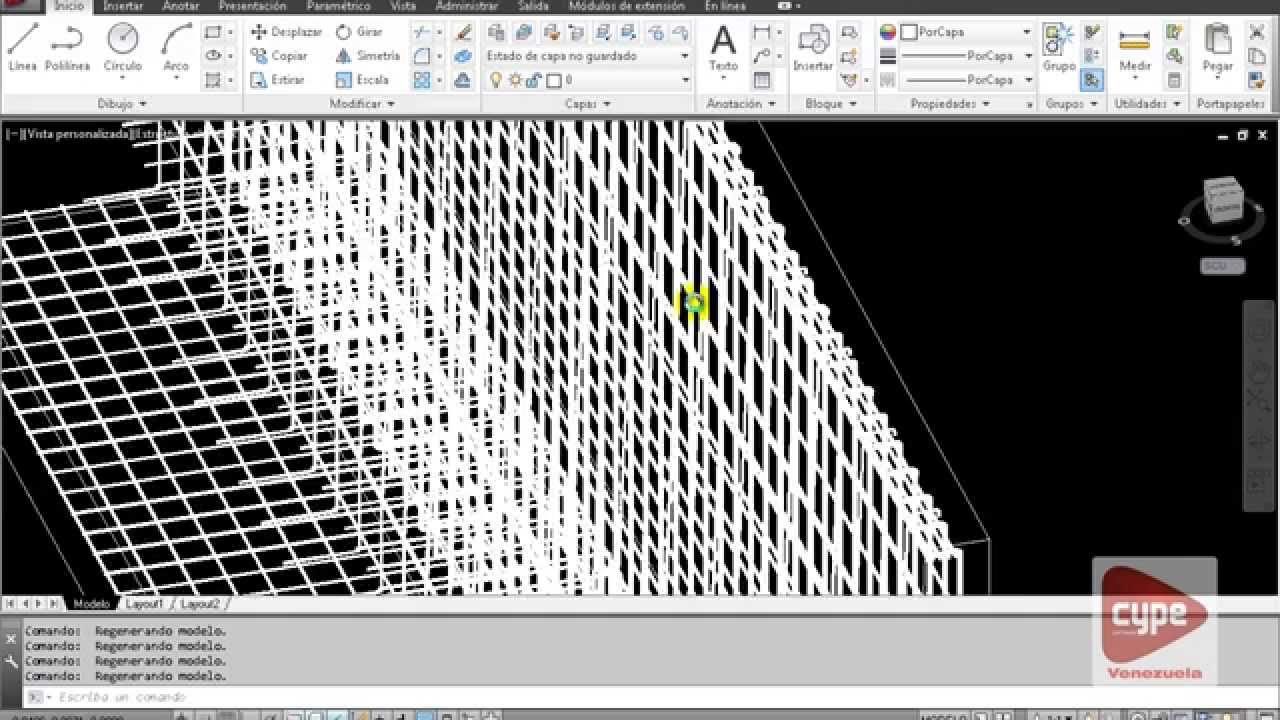Open the linetype PorCapa dropdown

coord(966,80)
